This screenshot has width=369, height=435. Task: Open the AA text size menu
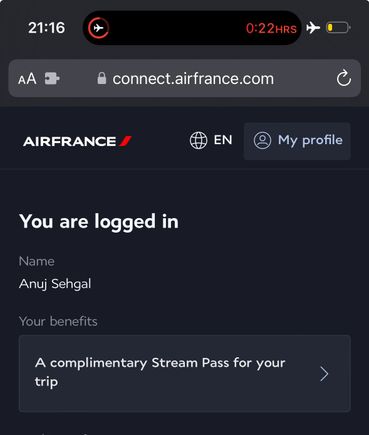(27, 79)
